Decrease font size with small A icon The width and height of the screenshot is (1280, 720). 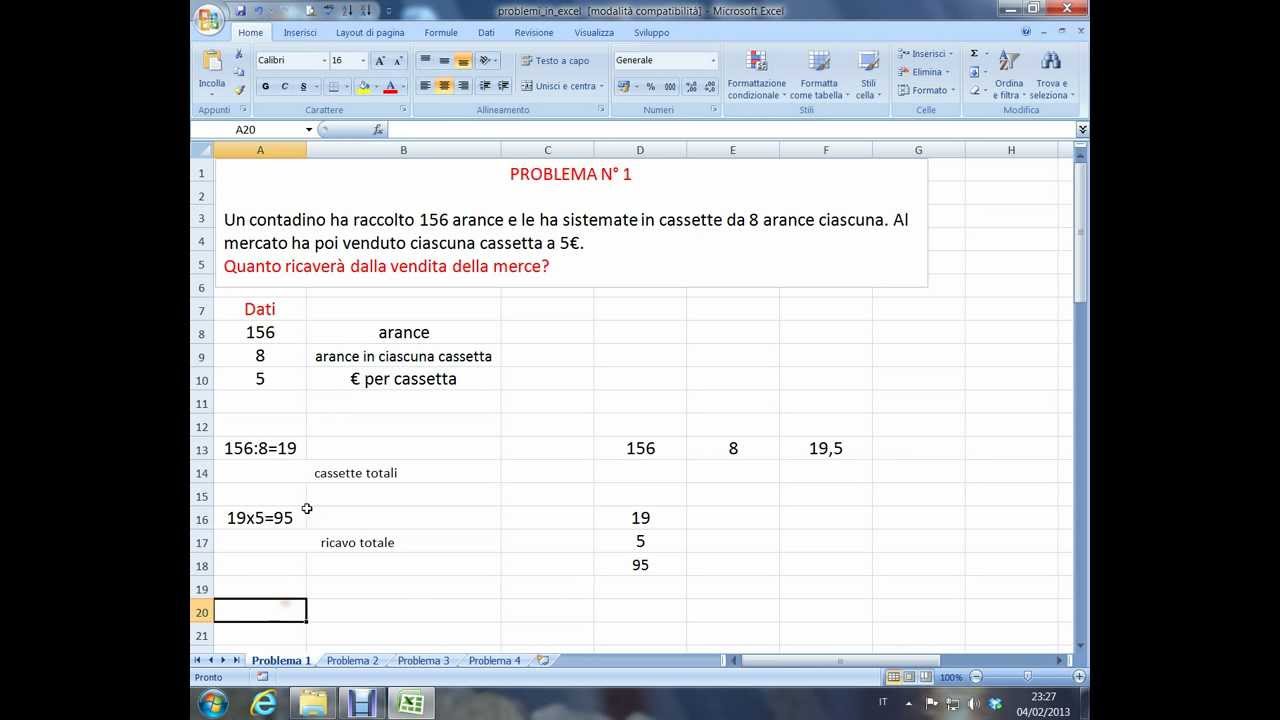pos(398,61)
